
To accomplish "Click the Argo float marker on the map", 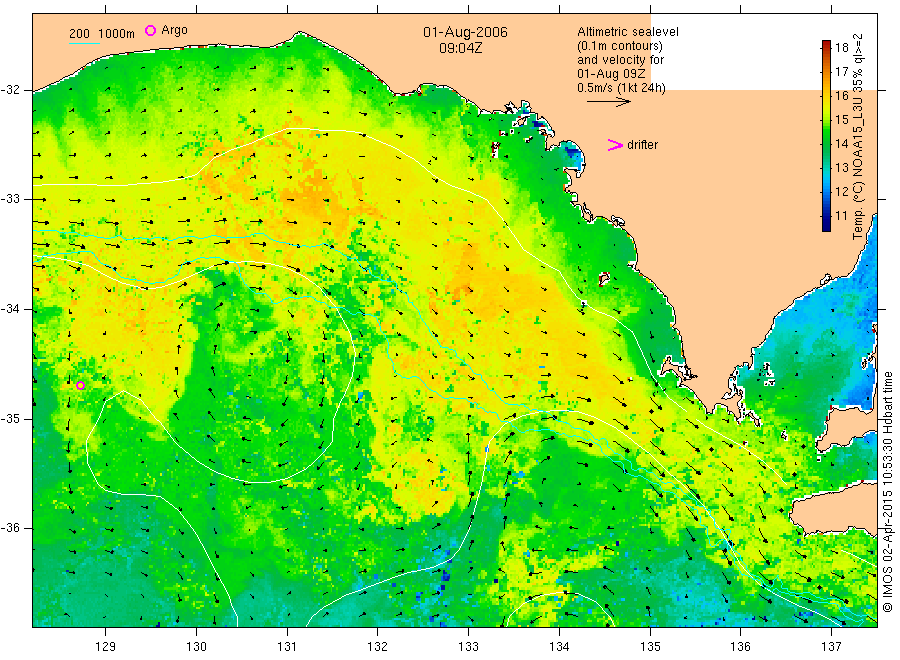I will [80, 385].
